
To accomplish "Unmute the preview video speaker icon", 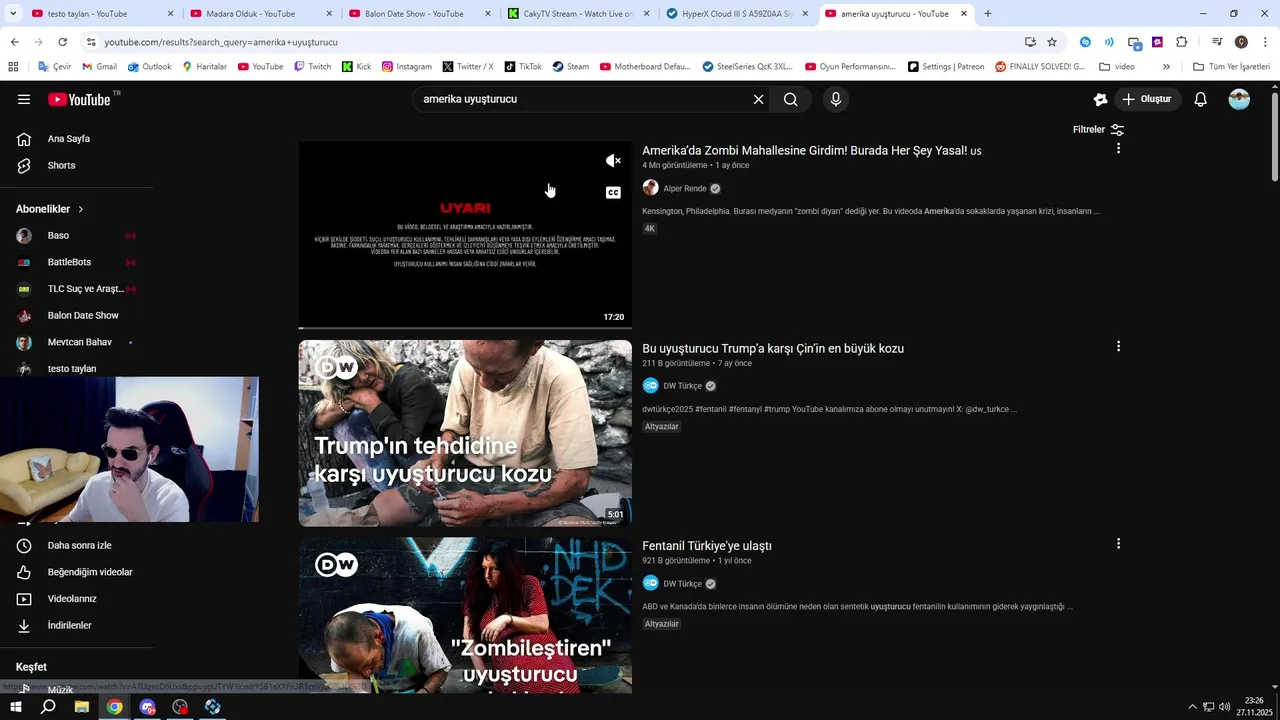I will 613,161.
